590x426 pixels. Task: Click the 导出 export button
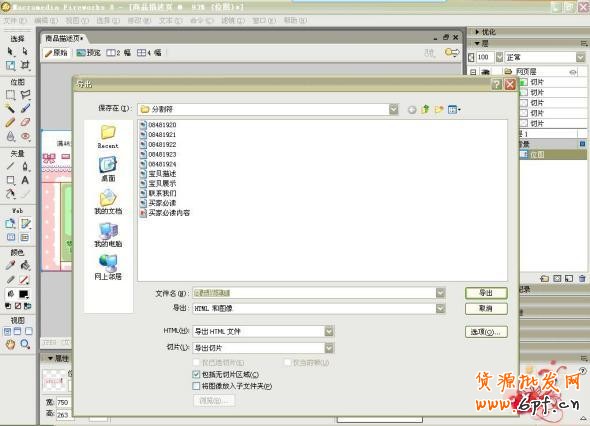coord(486,293)
